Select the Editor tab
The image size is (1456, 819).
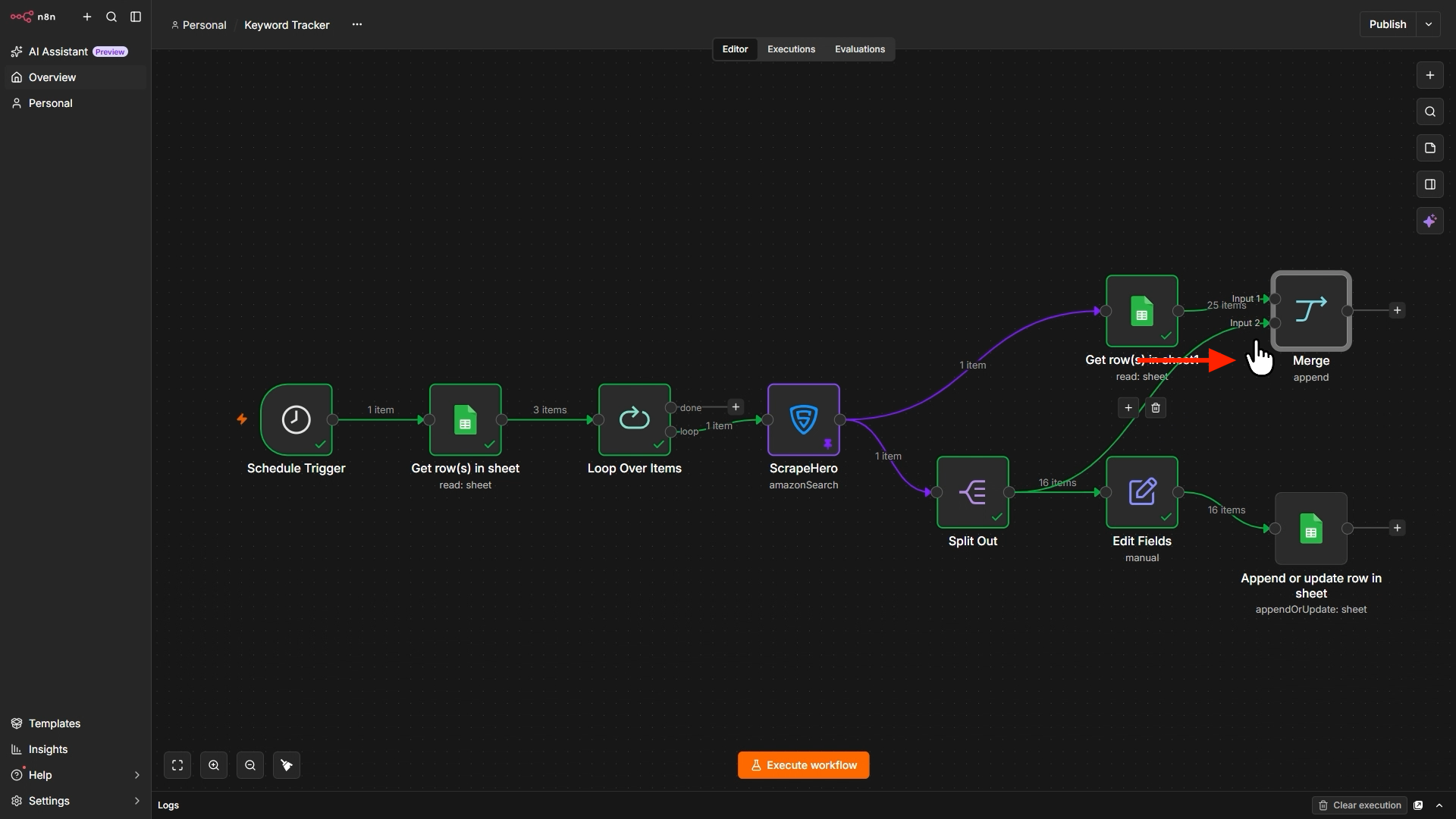click(735, 49)
